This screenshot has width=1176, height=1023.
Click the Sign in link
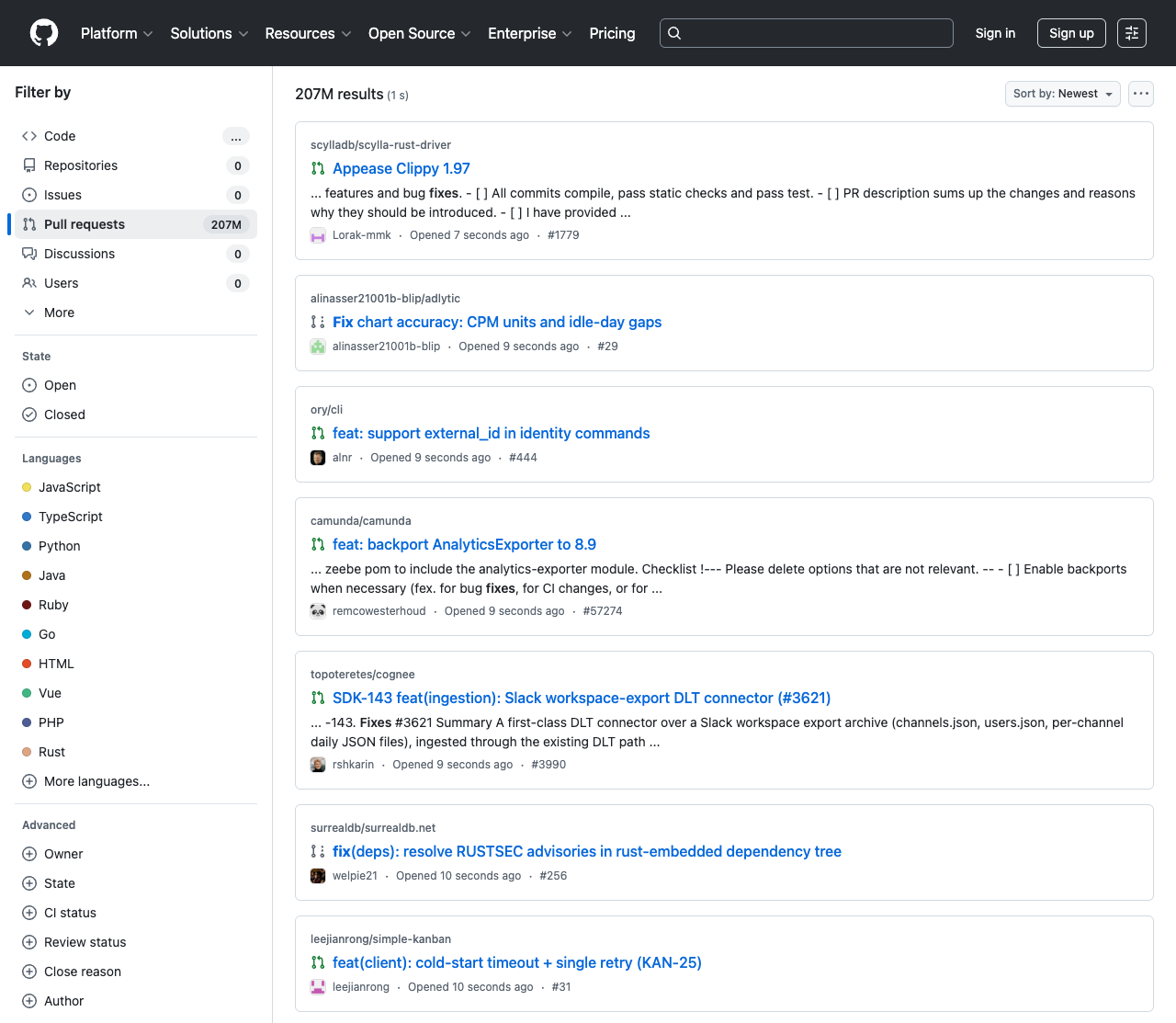pyautogui.click(x=995, y=33)
